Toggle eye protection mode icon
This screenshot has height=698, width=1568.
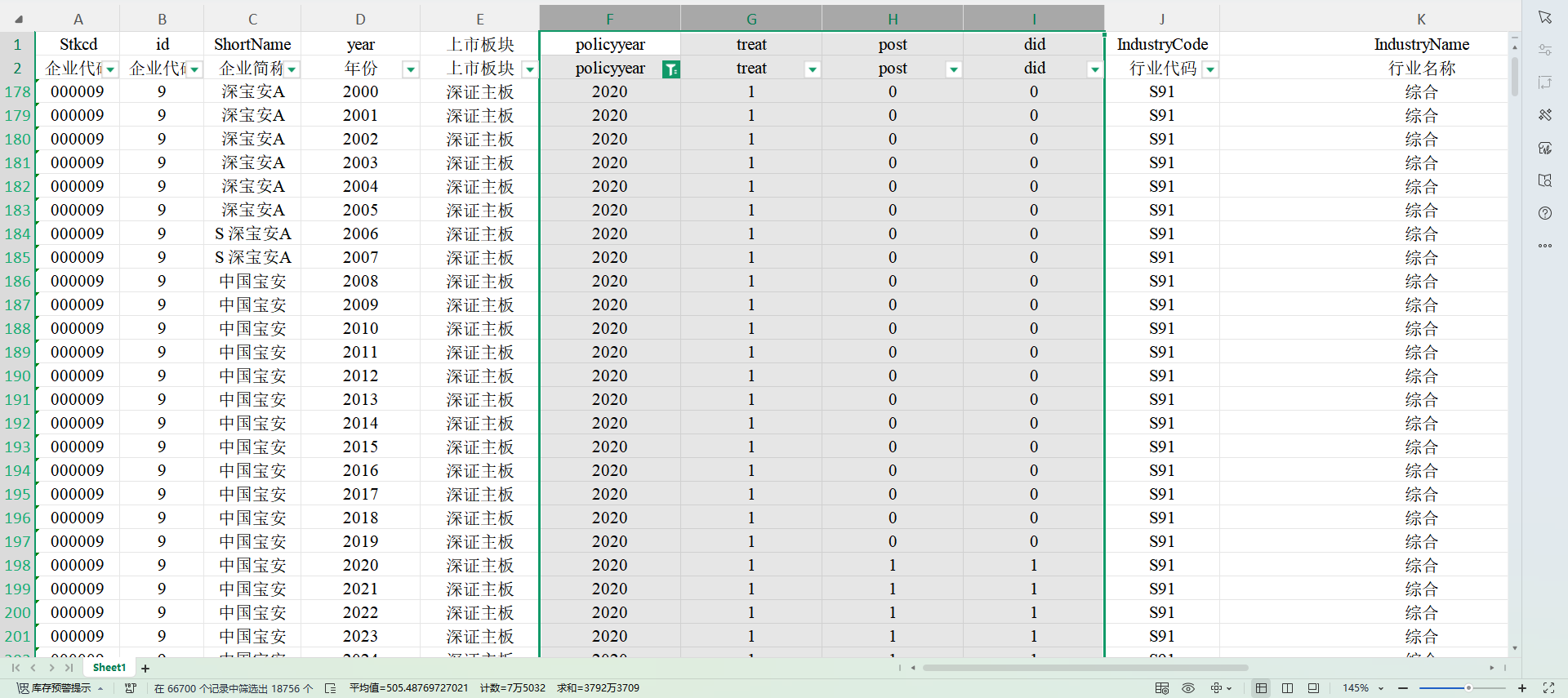(x=1188, y=688)
